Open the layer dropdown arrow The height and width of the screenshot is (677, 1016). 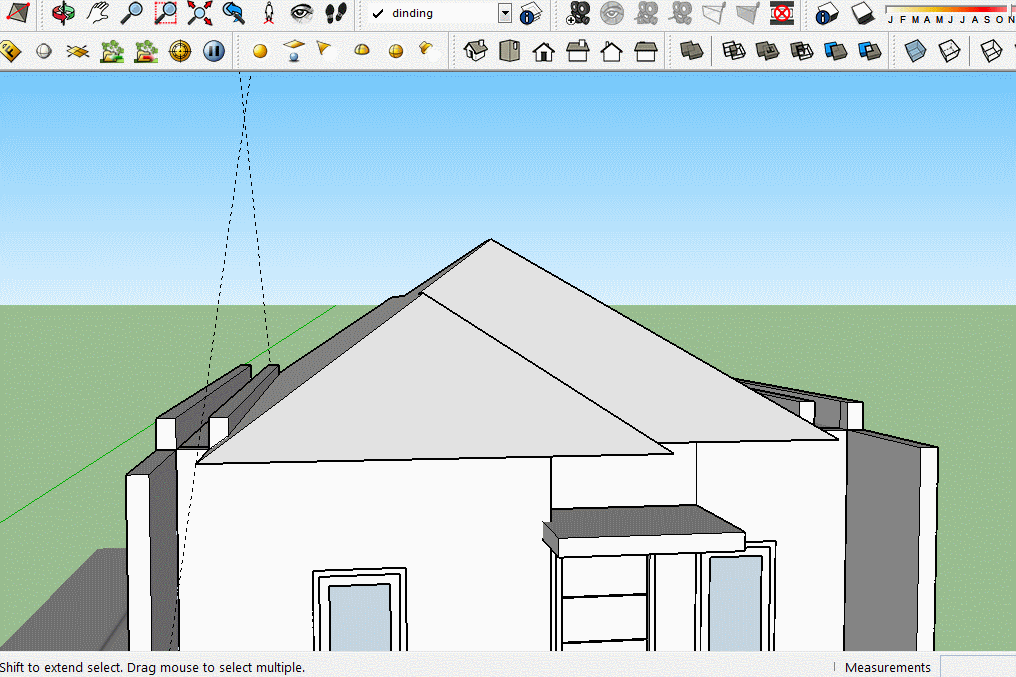[x=505, y=13]
